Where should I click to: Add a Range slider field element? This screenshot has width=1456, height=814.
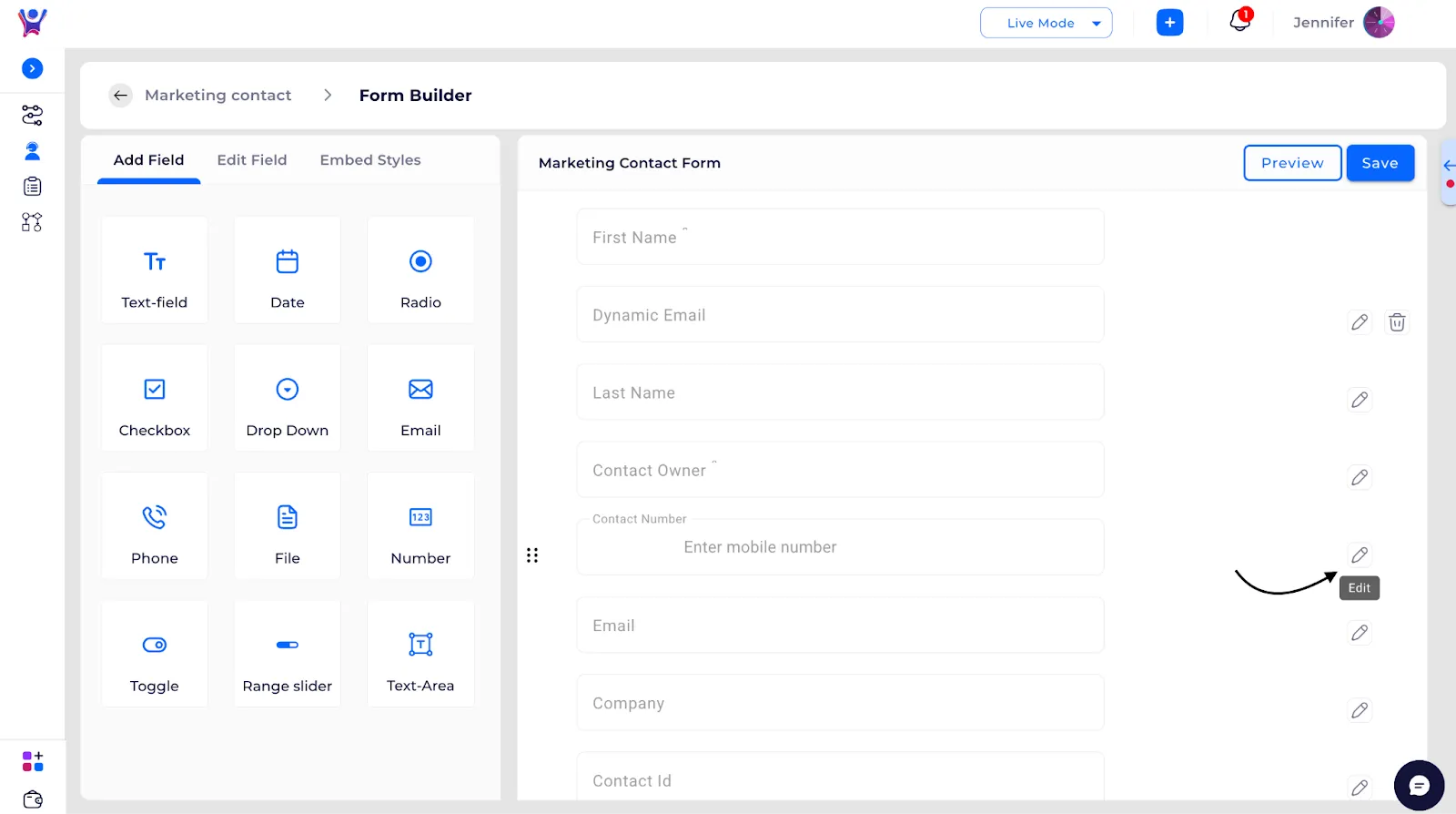pyautogui.click(x=288, y=654)
